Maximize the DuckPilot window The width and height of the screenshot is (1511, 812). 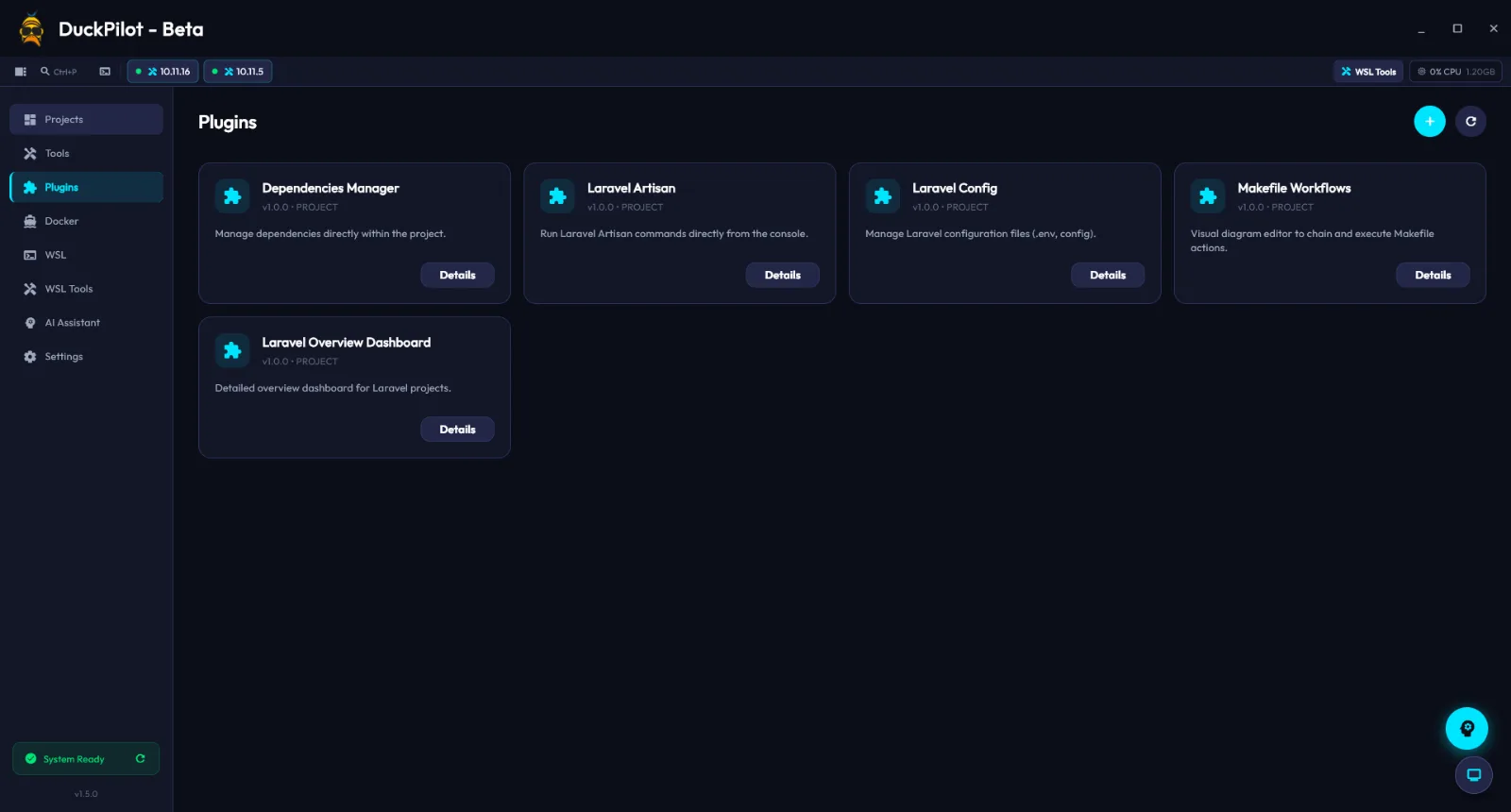[1457, 28]
